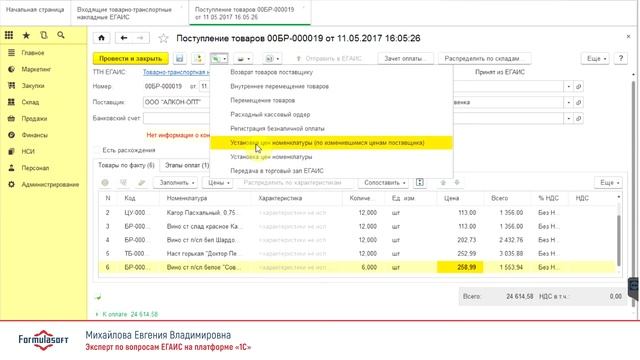This screenshot has width=640, height=360.
Task: Click Распределить по складам button
Action: pyautogui.click(x=484, y=59)
